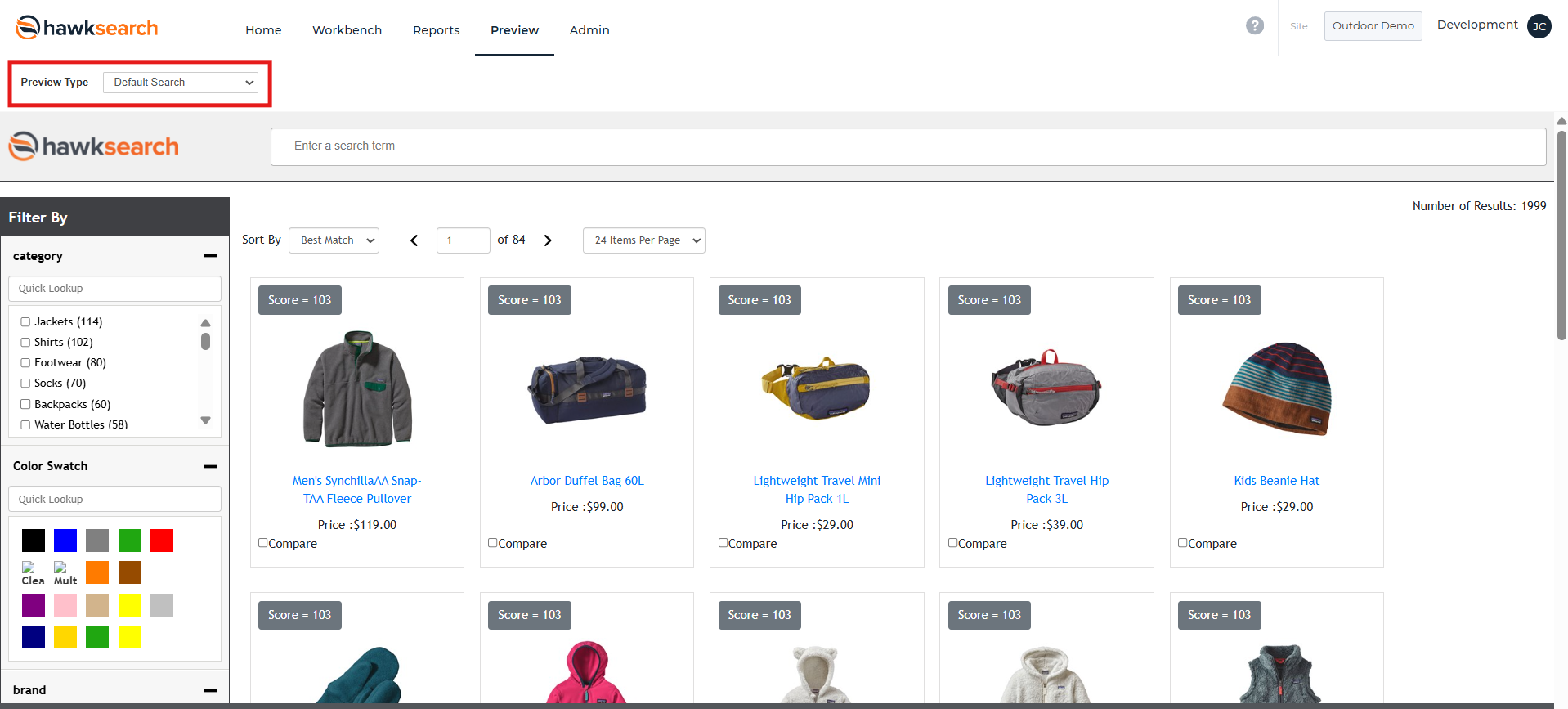Open Kids Beanie Hat link
The width and height of the screenshot is (1568, 709).
(x=1277, y=481)
